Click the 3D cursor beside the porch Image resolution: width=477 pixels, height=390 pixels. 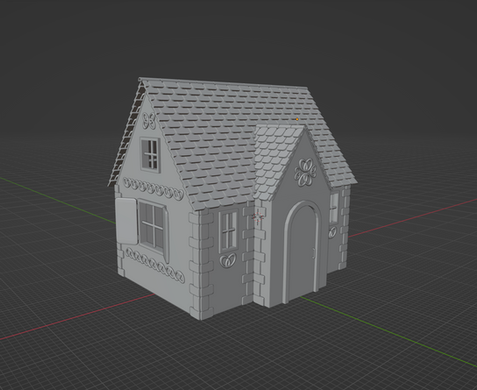[x=257, y=217]
